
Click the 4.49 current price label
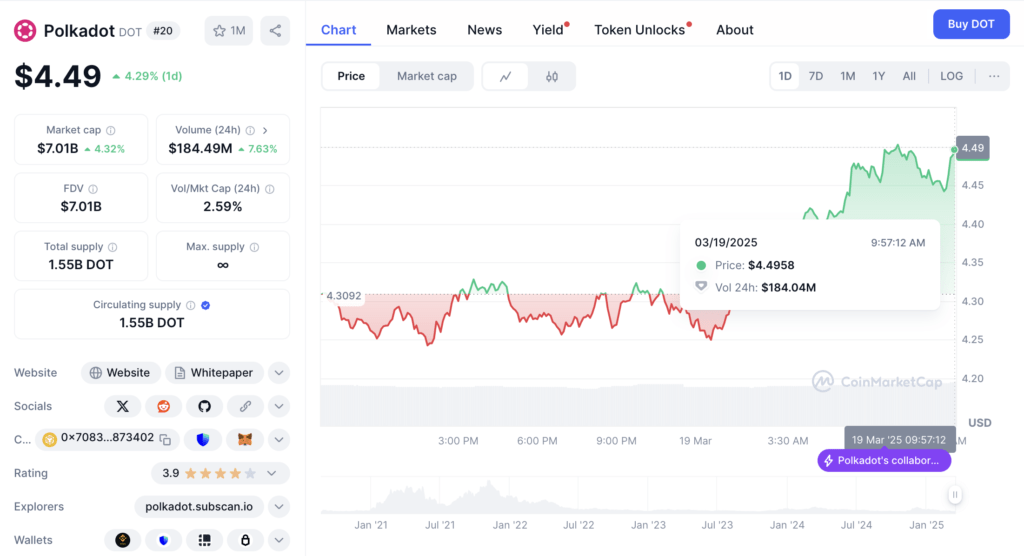pos(972,148)
